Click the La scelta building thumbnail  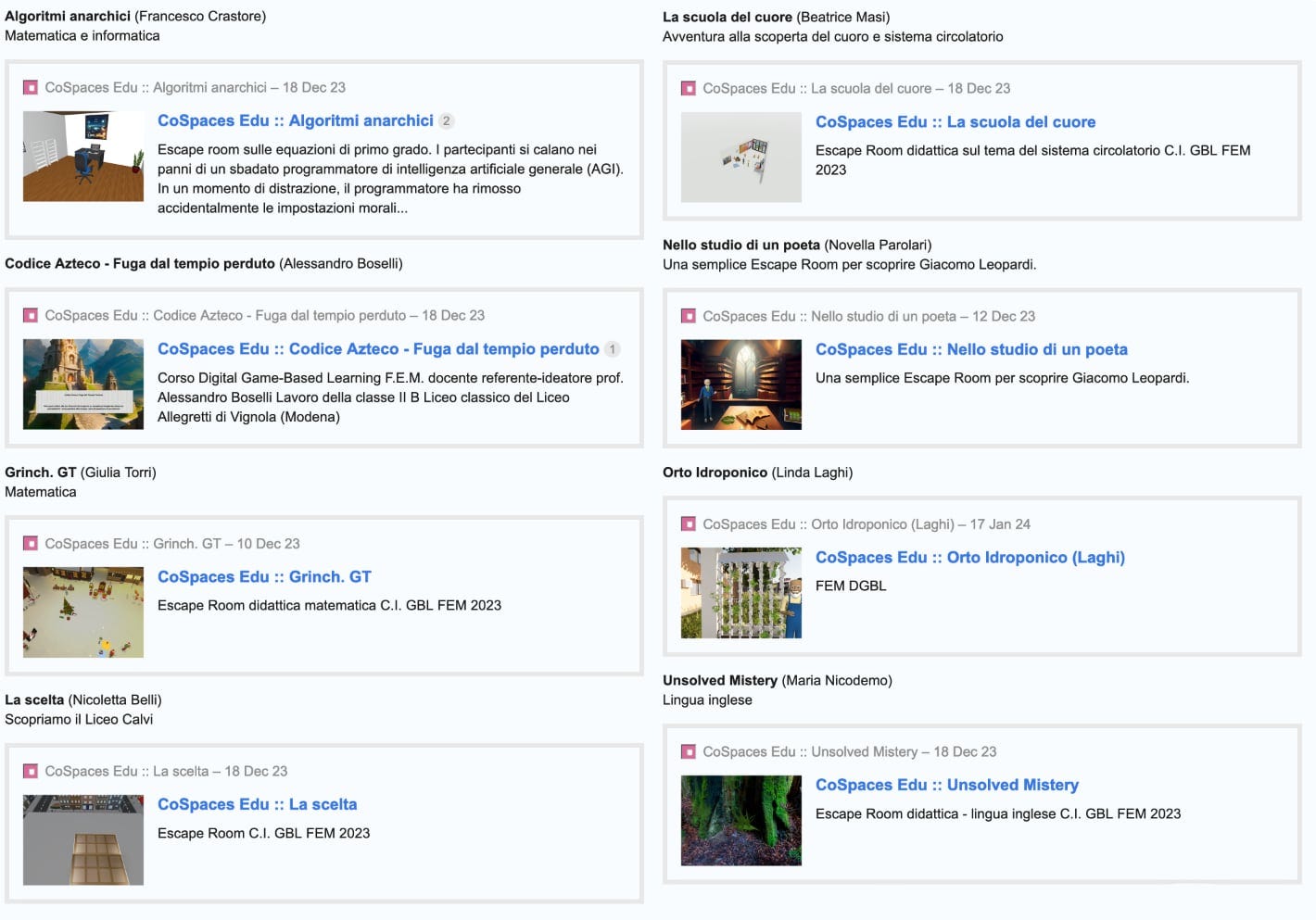(83, 840)
